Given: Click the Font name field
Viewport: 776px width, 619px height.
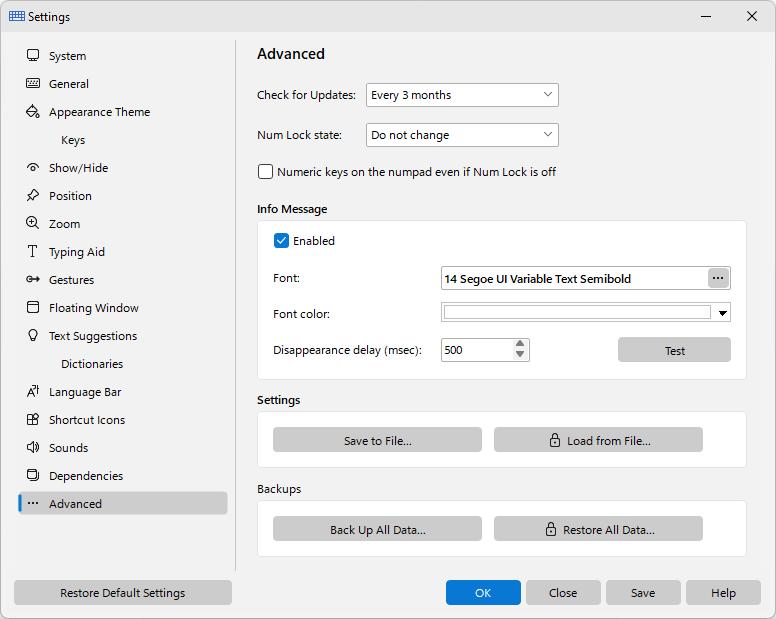Looking at the screenshot, I should [574, 278].
